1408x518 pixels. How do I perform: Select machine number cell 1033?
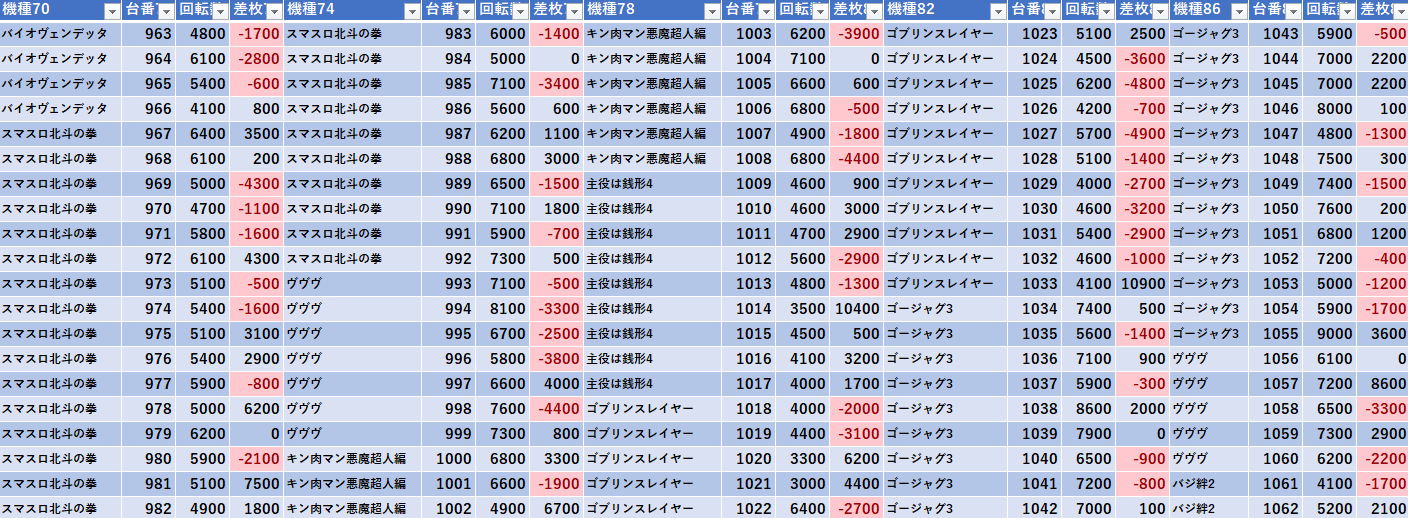(x=1035, y=284)
